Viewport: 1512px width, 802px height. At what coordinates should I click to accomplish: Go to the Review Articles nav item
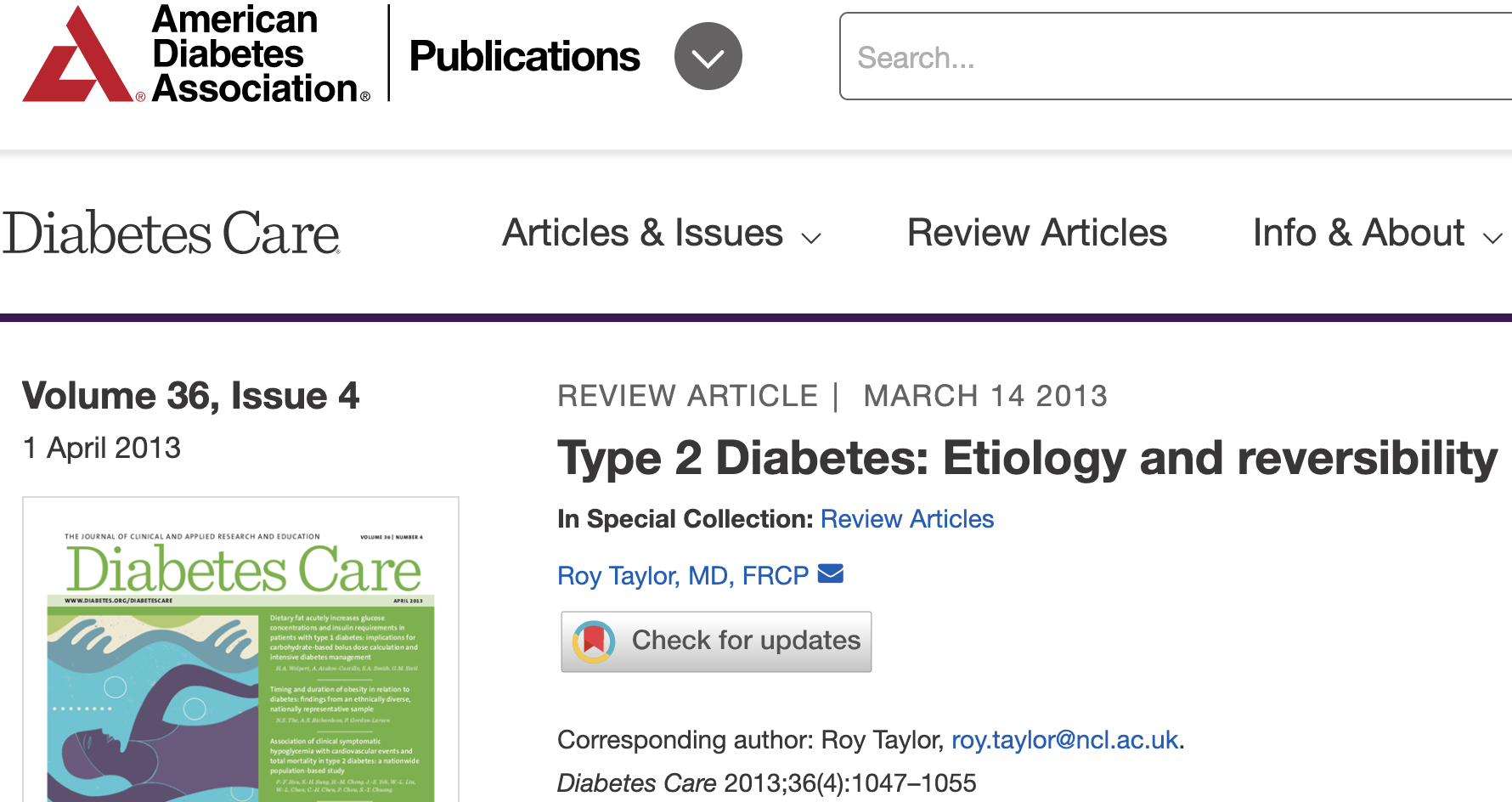(1036, 234)
